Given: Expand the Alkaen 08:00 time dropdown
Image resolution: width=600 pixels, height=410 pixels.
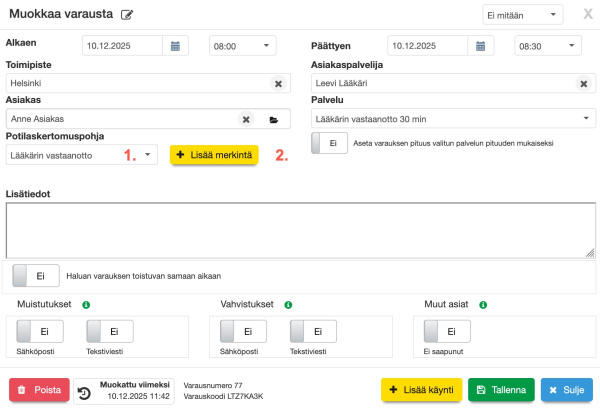Looking at the screenshot, I should [242, 46].
